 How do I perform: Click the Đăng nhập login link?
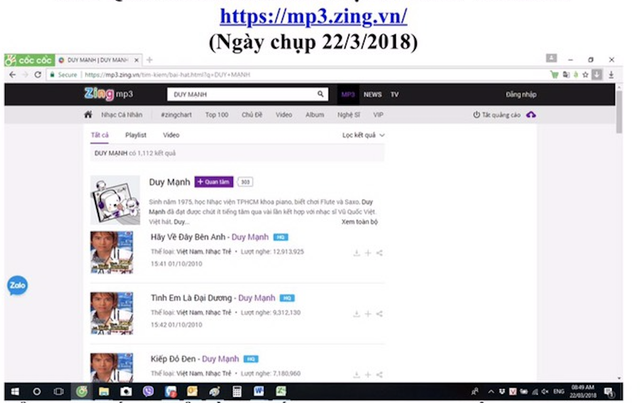[x=521, y=94]
